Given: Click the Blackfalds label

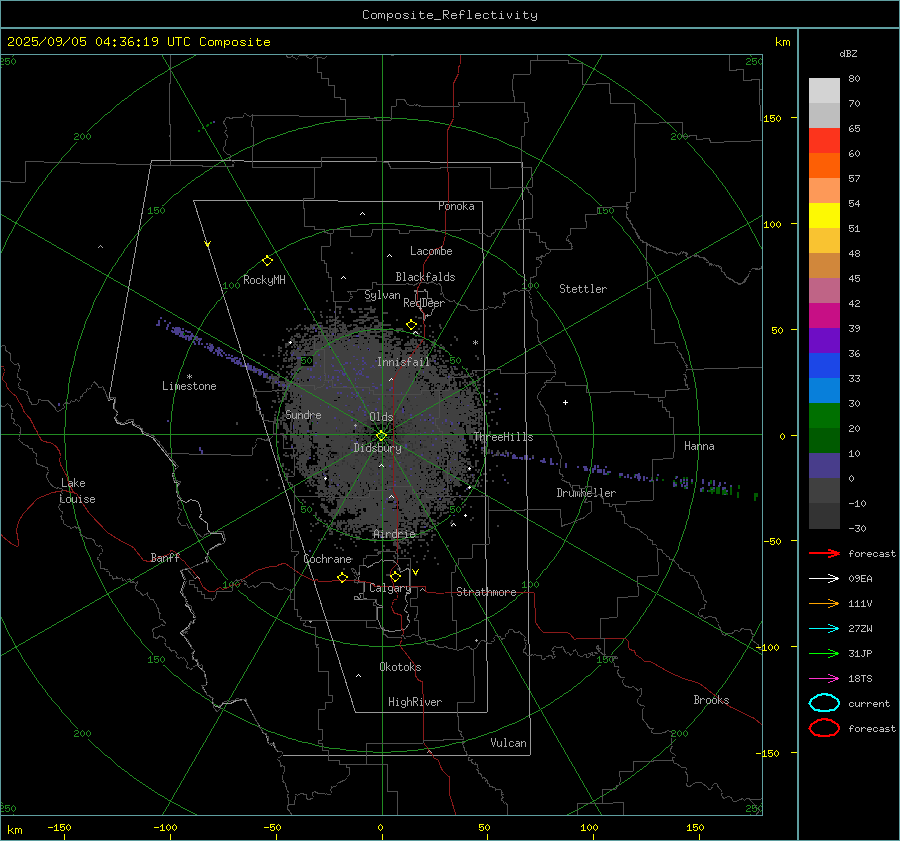Looking at the screenshot, I should click(425, 277).
